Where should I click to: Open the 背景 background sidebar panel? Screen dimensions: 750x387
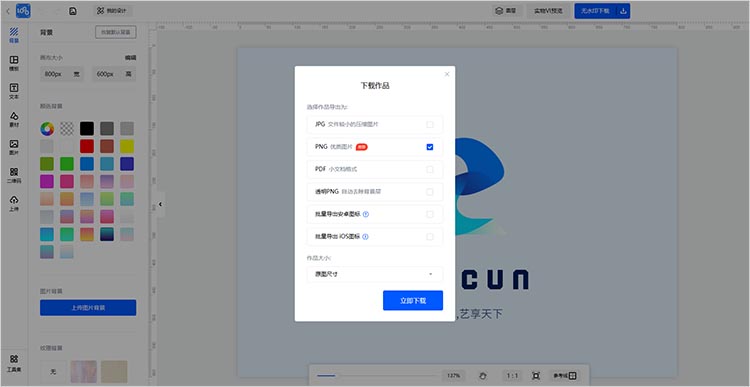click(14, 35)
